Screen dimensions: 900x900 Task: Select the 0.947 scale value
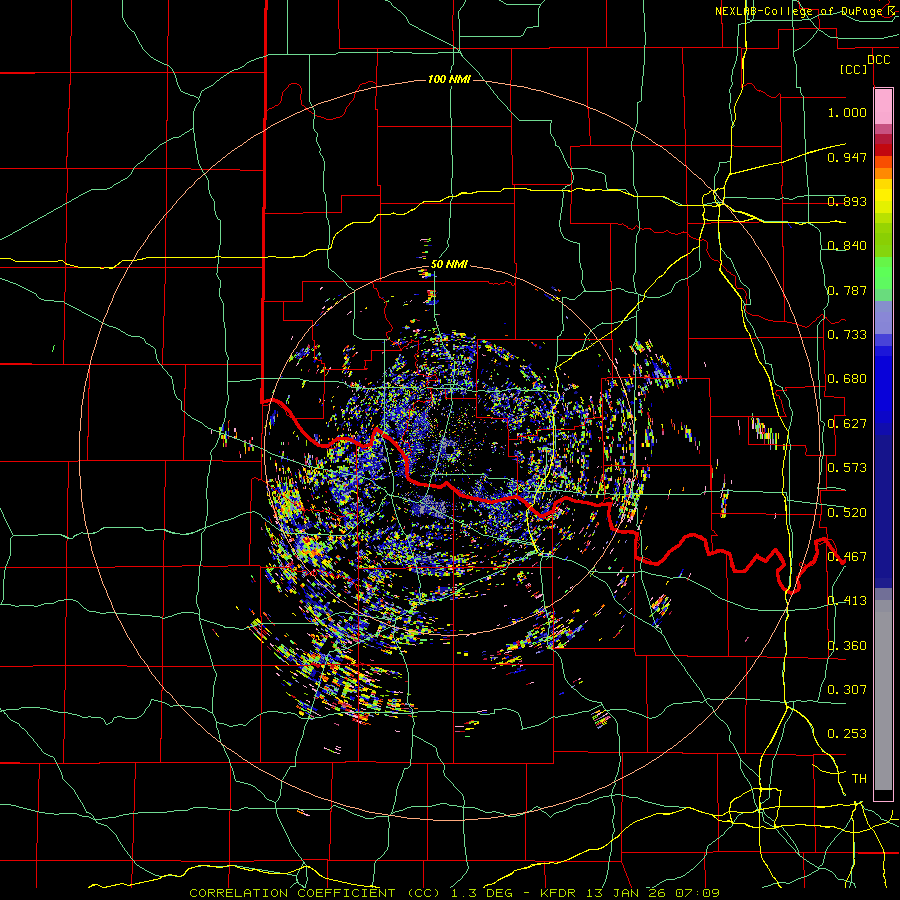tap(847, 157)
